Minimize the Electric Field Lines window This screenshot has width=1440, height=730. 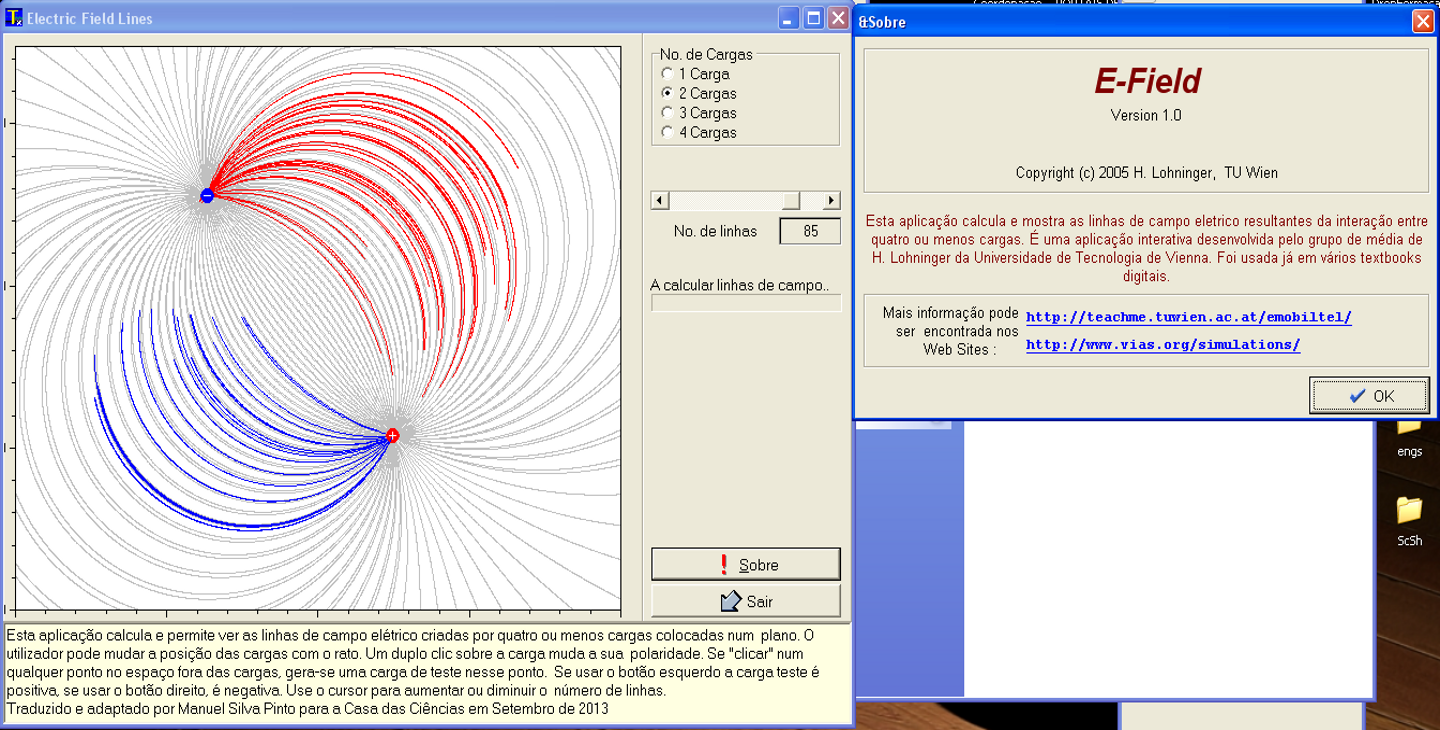pyautogui.click(x=789, y=18)
